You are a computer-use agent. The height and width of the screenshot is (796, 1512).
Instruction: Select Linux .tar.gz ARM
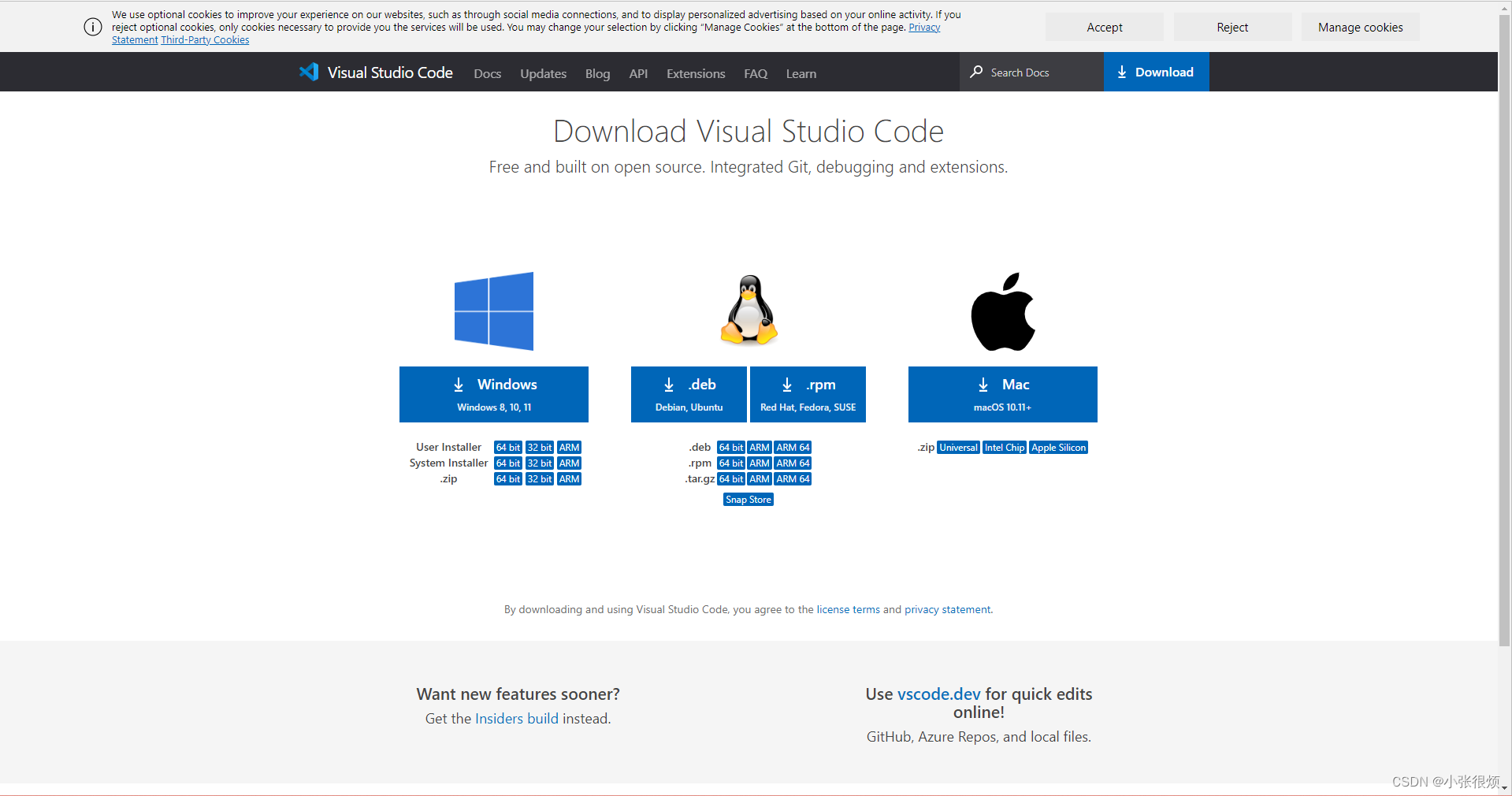coord(760,479)
